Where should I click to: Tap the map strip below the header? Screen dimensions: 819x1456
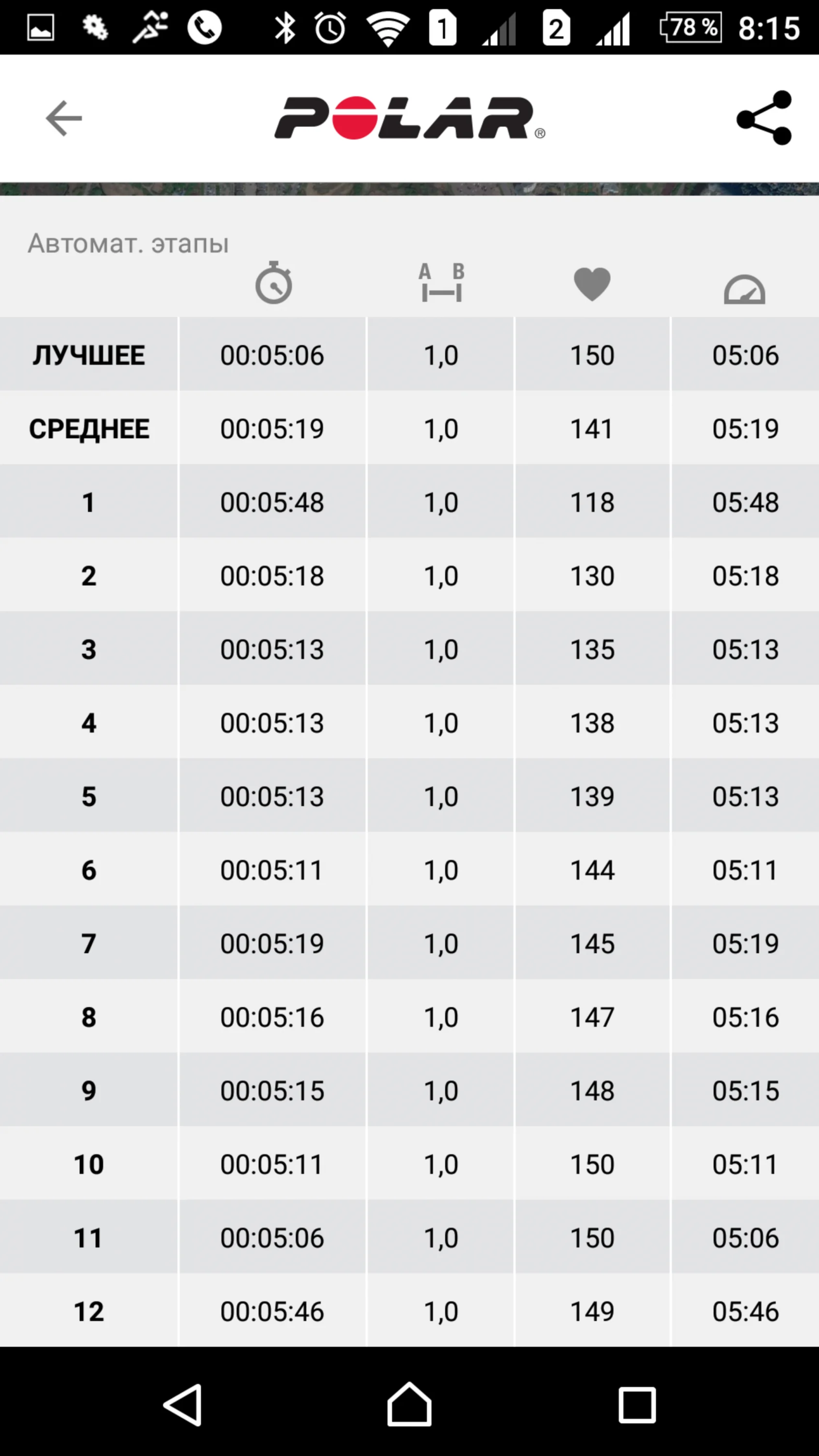[x=409, y=189]
